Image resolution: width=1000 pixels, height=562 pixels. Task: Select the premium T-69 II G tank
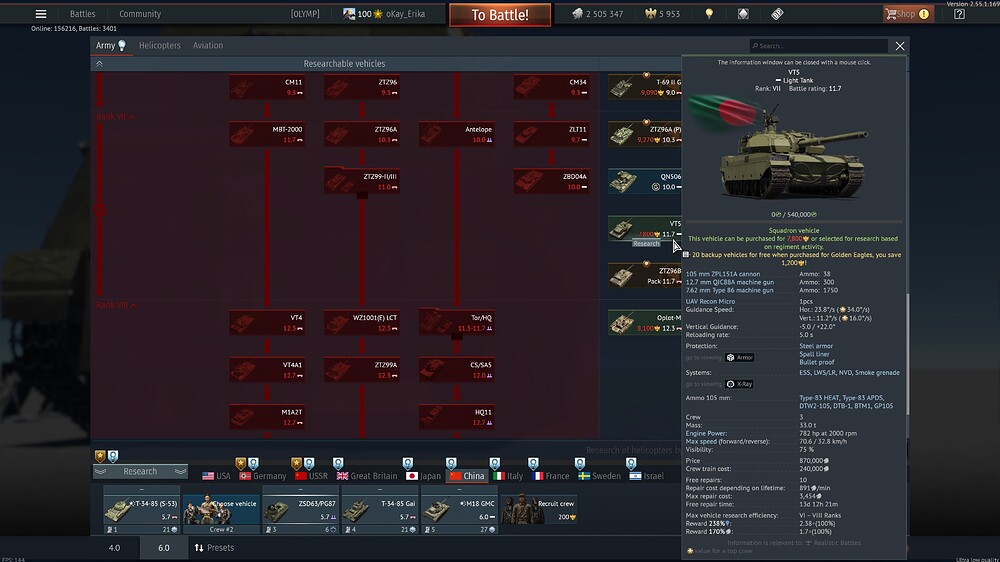645,87
